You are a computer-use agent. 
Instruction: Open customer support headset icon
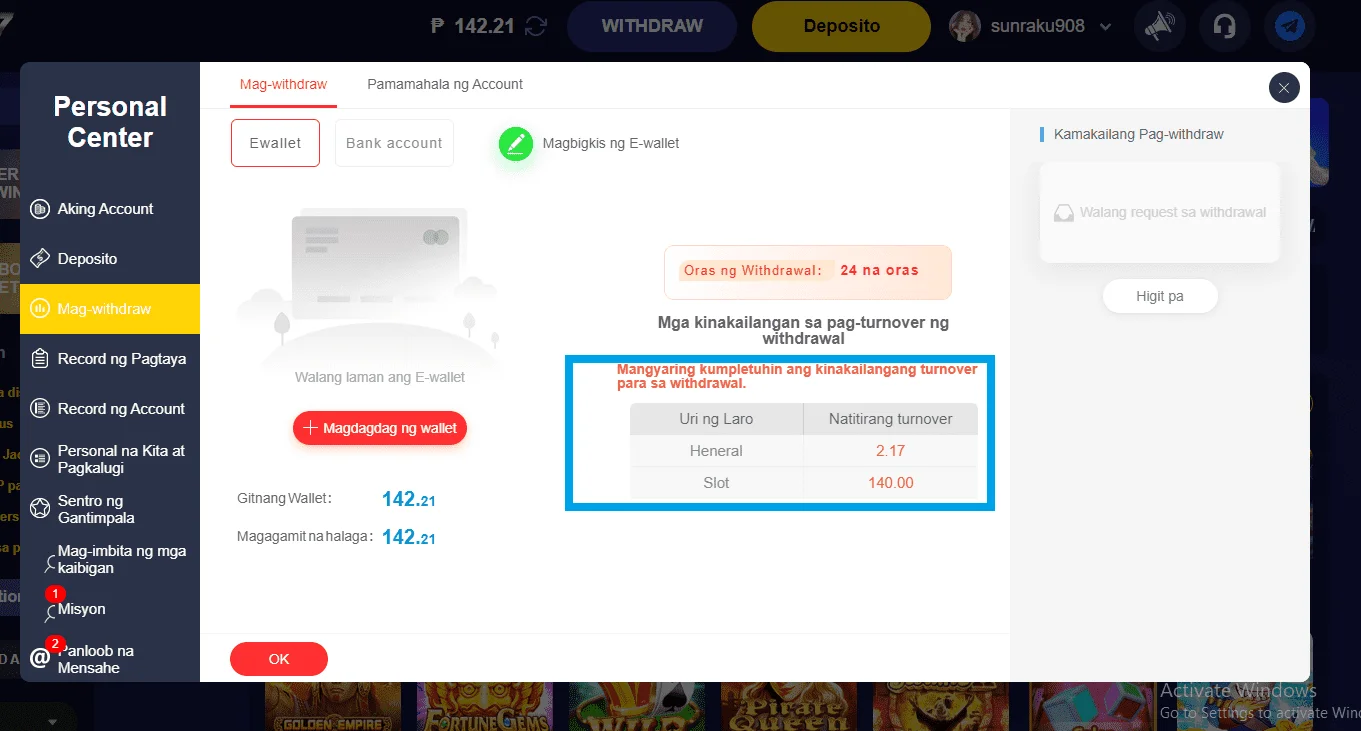tap(1224, 27)
